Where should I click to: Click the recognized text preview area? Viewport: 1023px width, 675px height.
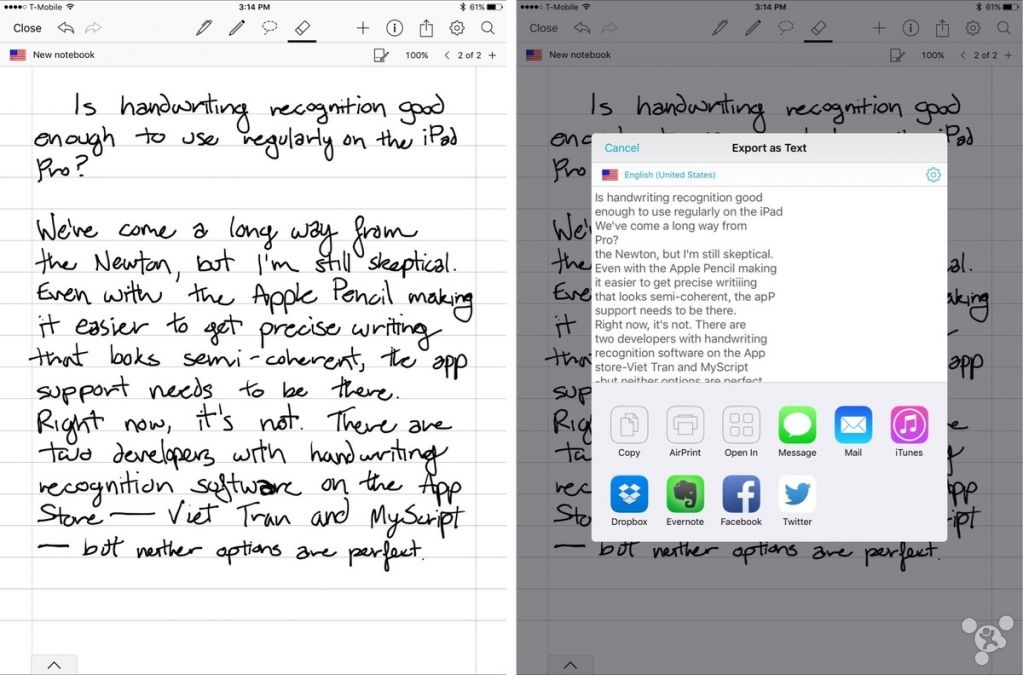tap(769, 284)
